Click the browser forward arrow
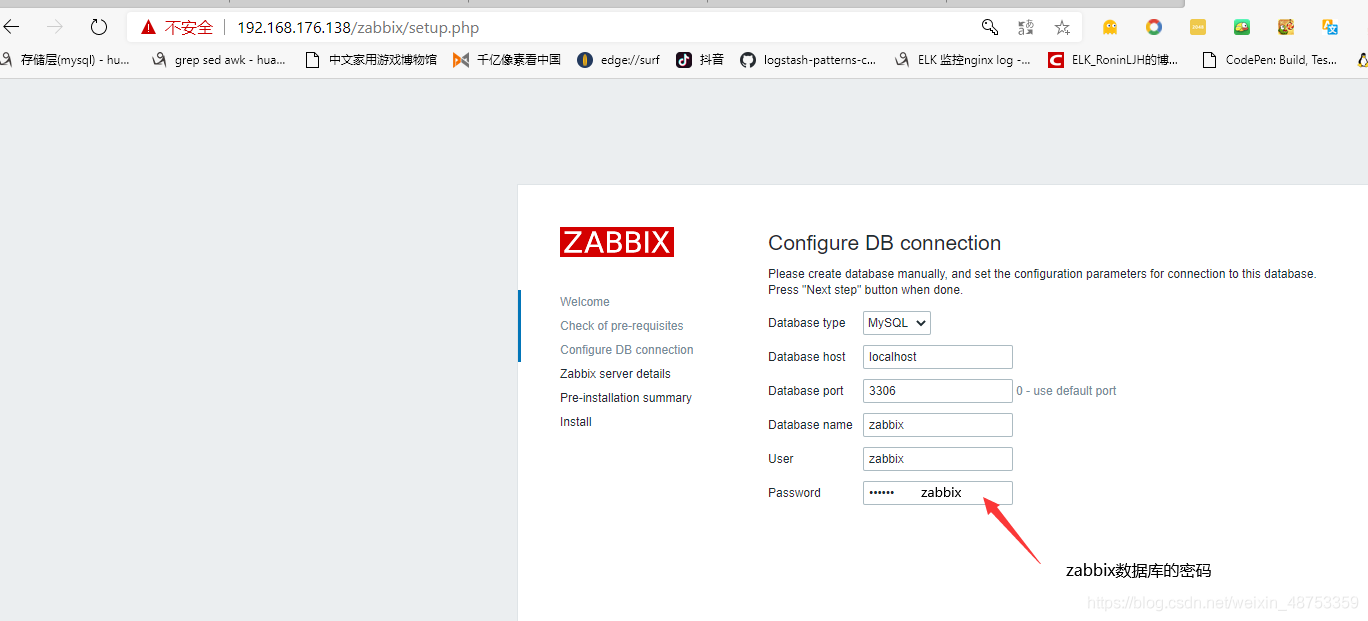 tap(55, 27)
